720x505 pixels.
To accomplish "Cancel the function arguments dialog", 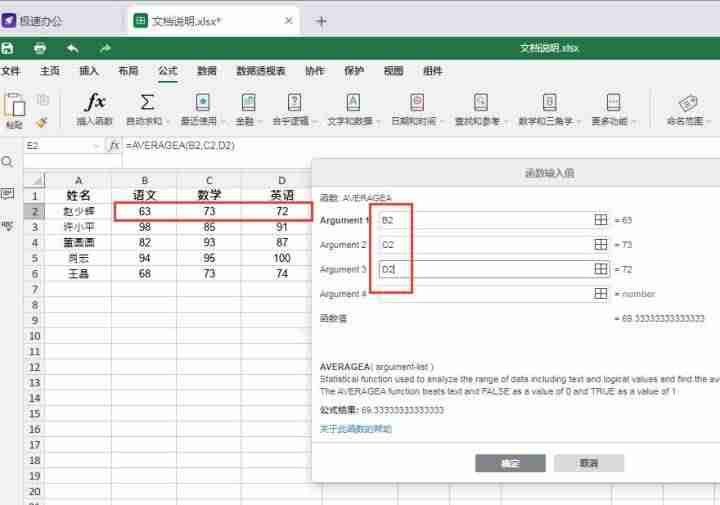I will [x=589, y=463].
